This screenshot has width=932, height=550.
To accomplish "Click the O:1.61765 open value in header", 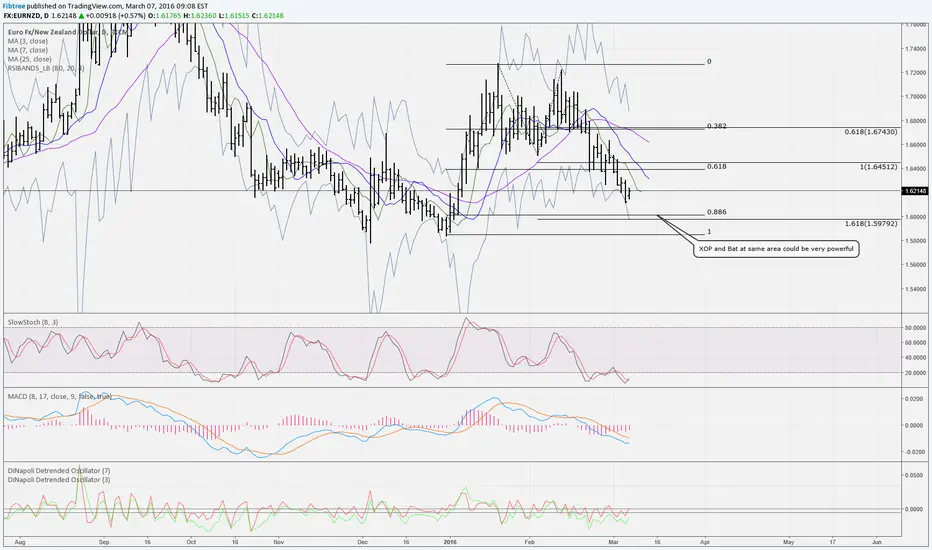I will (x=164, y=14).
